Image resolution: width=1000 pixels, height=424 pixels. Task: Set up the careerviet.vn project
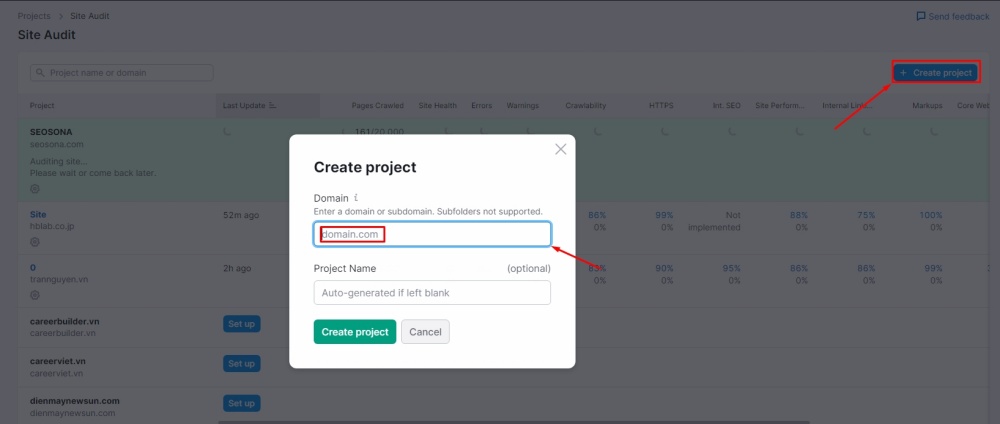pyautogui.click(x=241, y=364)
